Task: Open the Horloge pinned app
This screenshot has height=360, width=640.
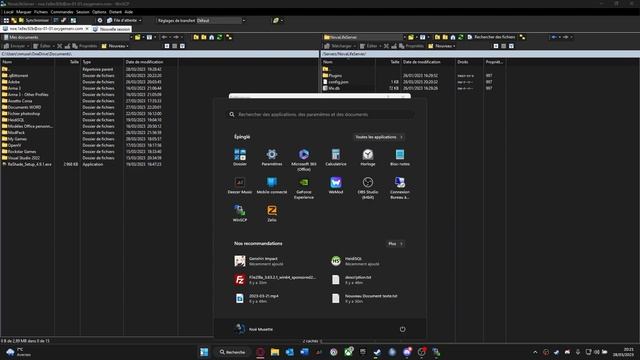Action: (368, 157)
